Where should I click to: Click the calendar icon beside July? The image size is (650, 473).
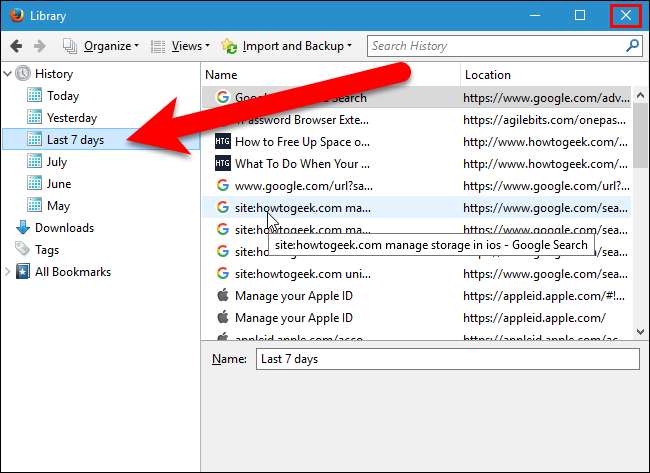34,161
